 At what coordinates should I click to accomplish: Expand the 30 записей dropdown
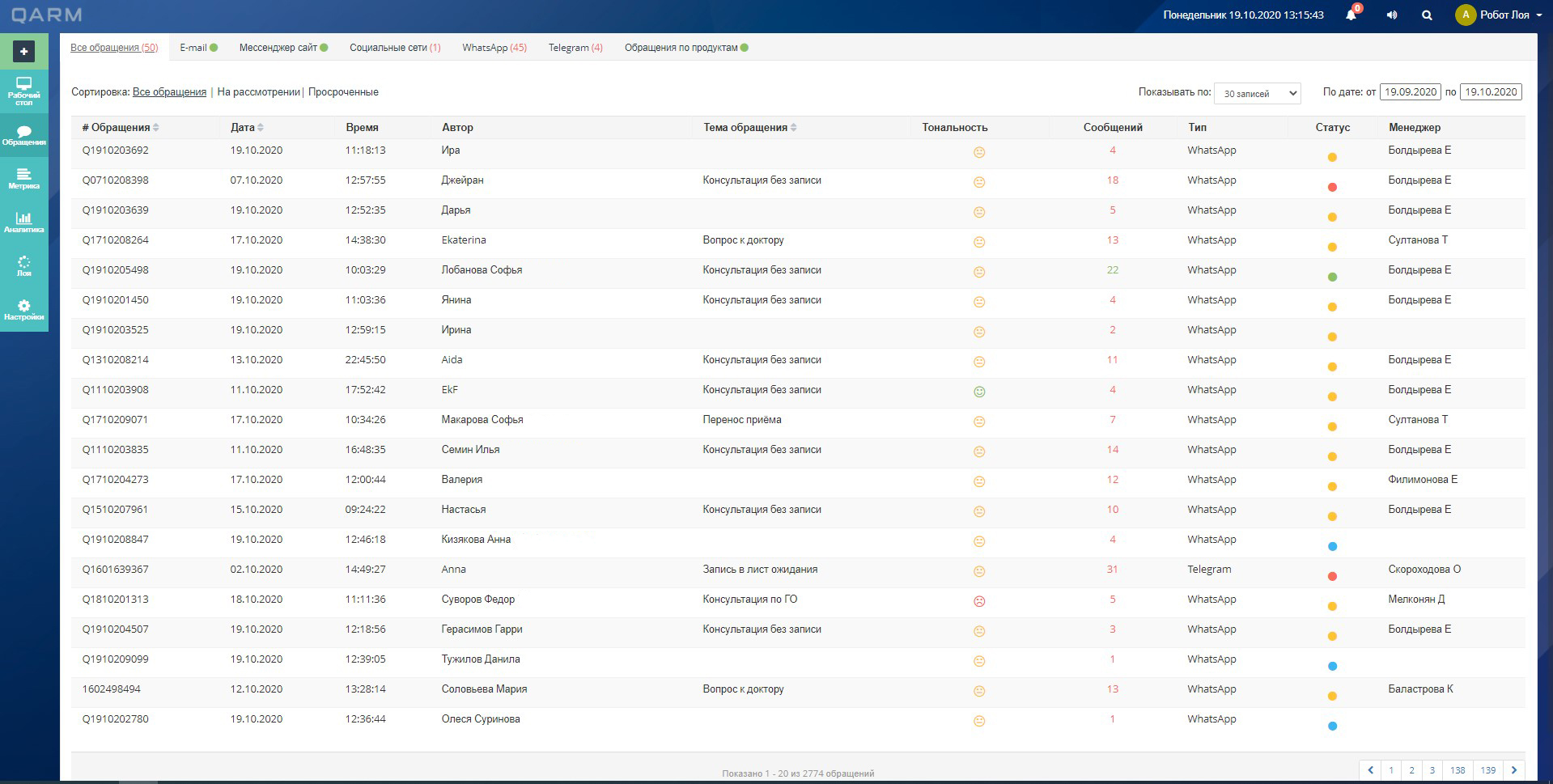pyautogui.click(x=1257, y=93)
